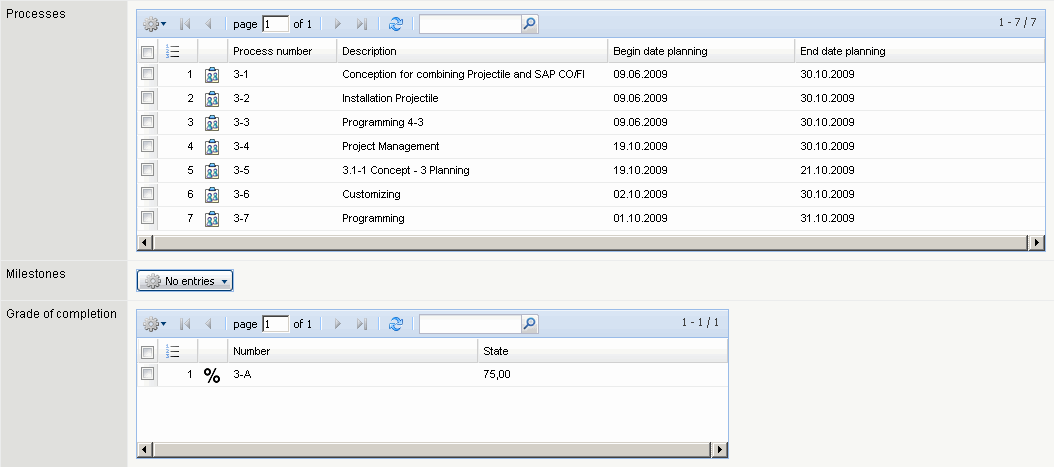This screenshot has width=1054, height=467.
Task: Click the percent icon for grade 3-A
Action: coord(212,376)
